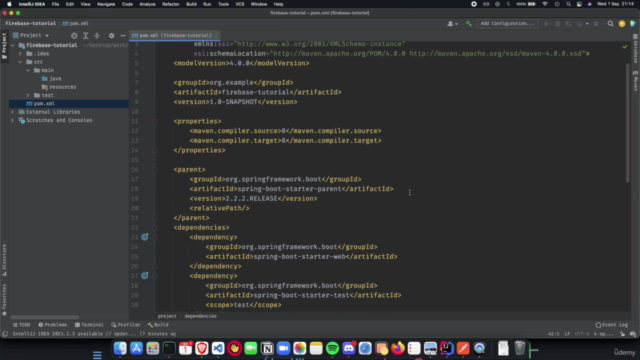Click the gutter icon on line 27
Viewport: 640px width, 360px height.
pyautogui.click(x=144, y=276)
